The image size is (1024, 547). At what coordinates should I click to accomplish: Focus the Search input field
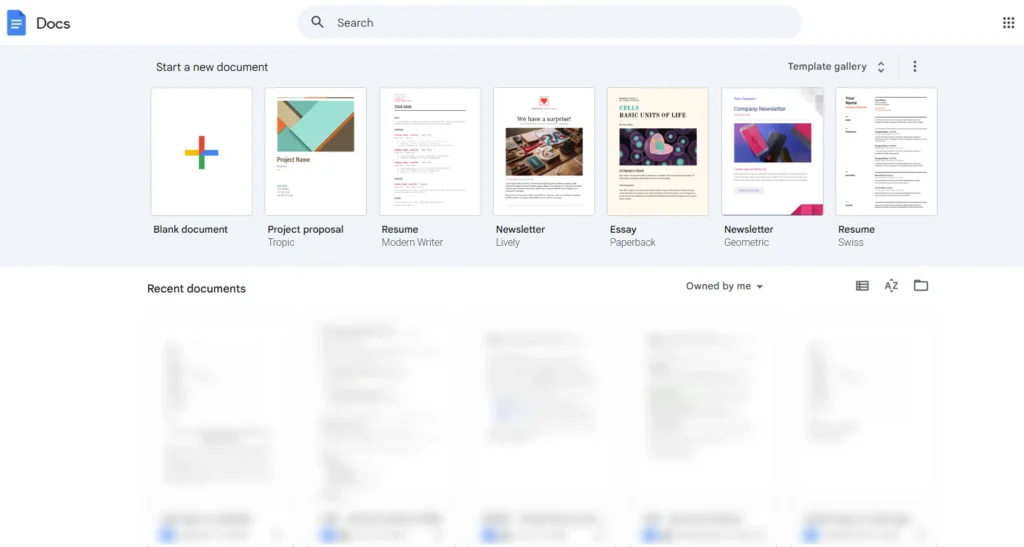pyautogui.click(x=549, y=23)
